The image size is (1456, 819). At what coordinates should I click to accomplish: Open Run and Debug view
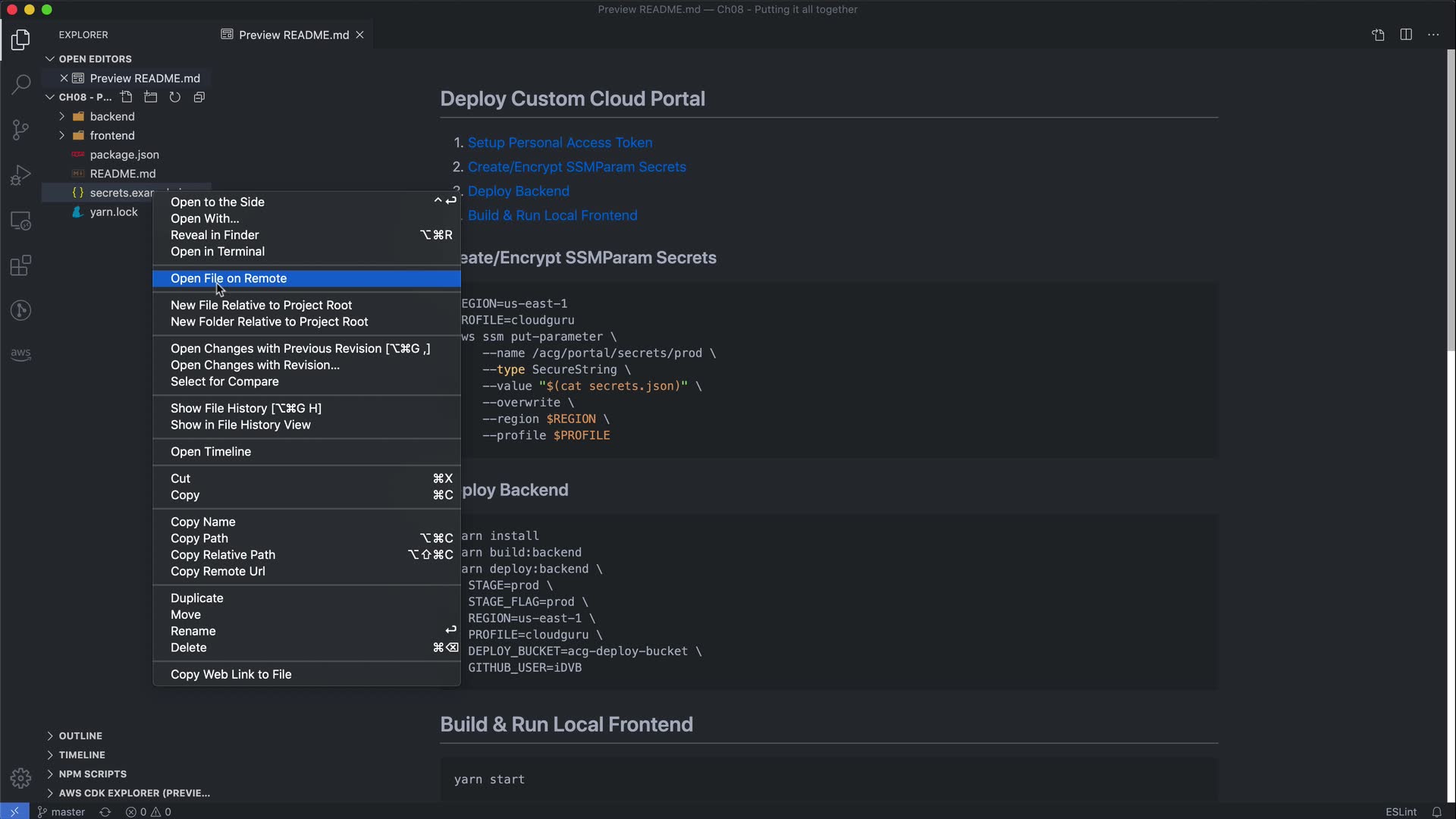20,175
